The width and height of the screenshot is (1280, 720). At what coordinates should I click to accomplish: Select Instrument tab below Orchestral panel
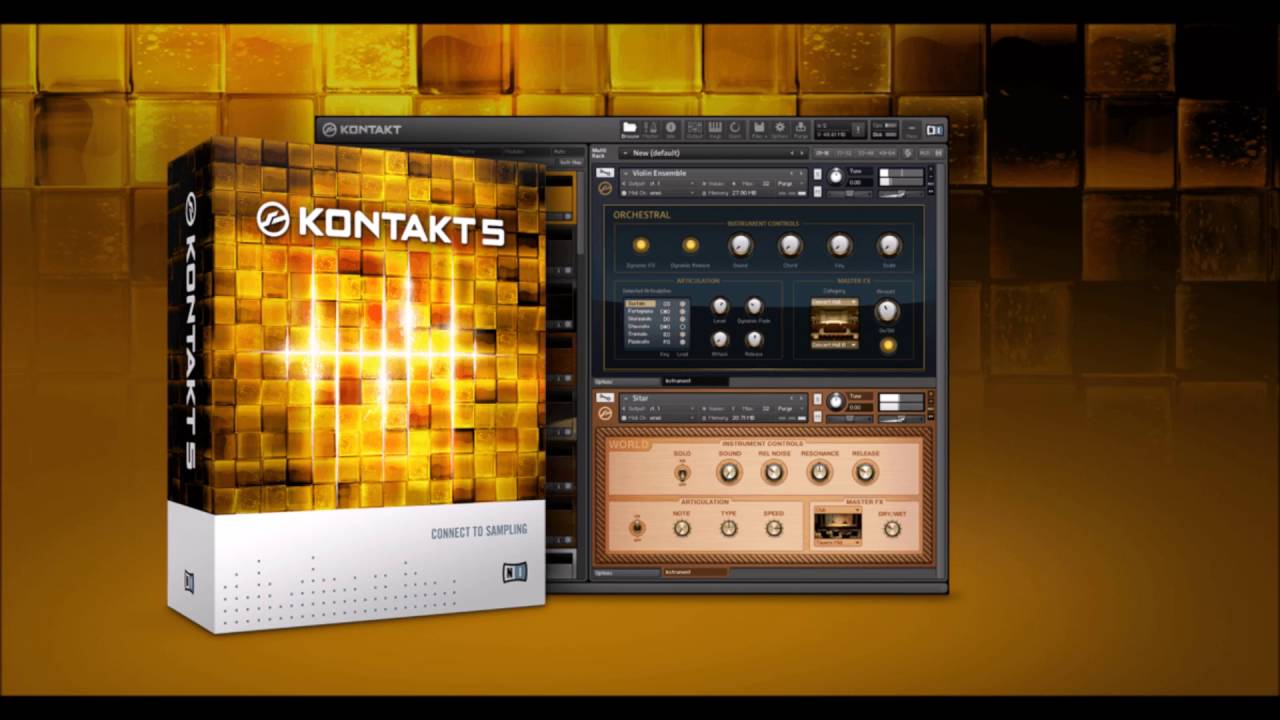[695, 381]
